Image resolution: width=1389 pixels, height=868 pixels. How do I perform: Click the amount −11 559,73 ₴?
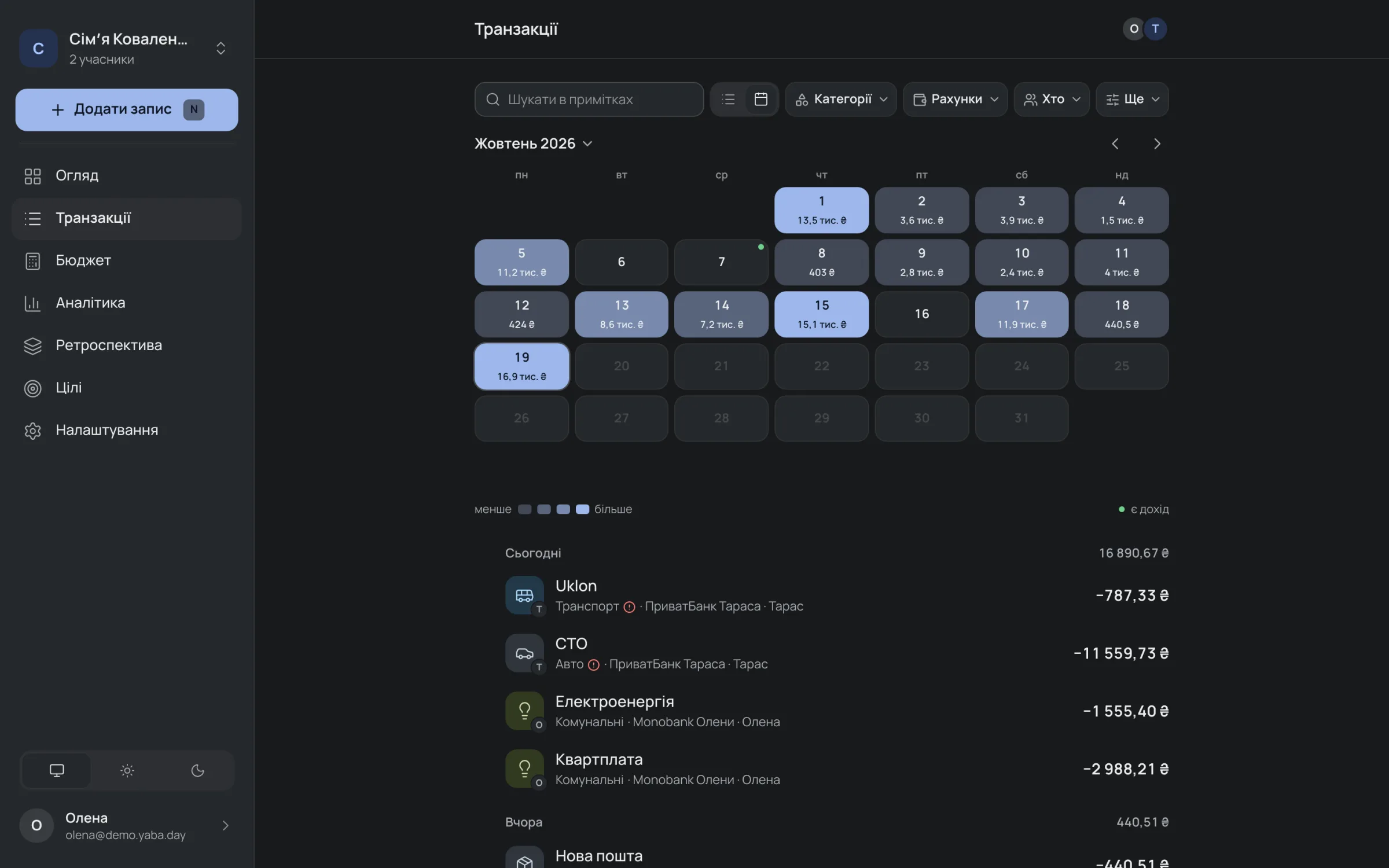(x=1121, y=653)
